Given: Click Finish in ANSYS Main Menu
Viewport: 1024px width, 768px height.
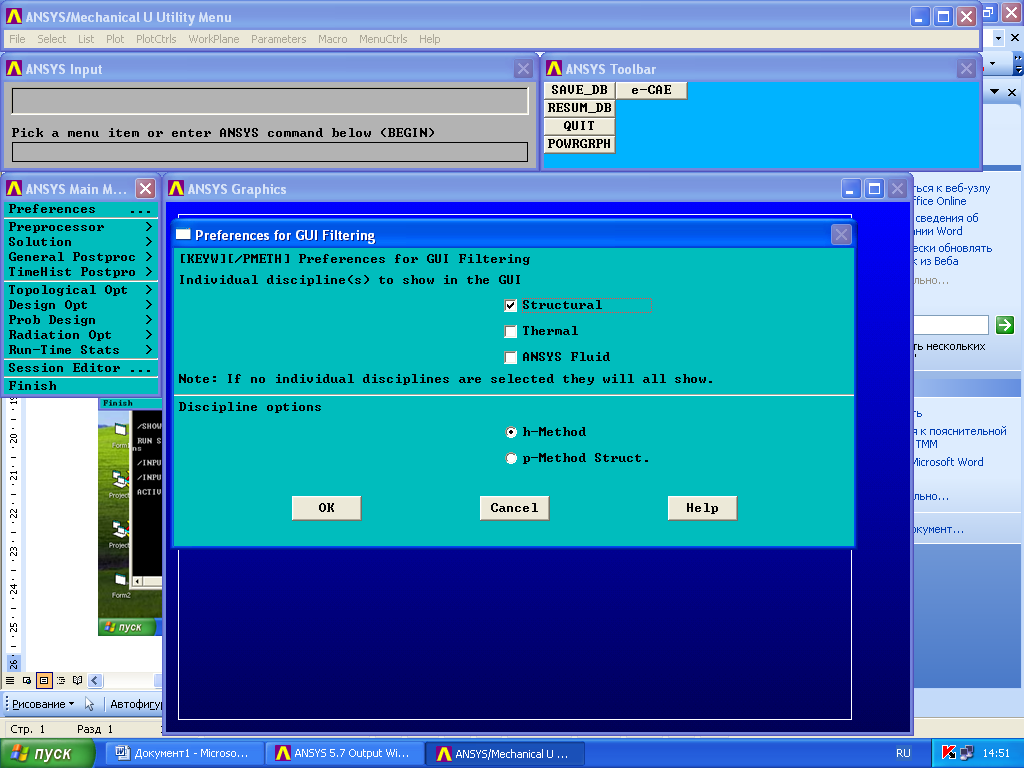Looking at the screenshot, I should (81, 386).
